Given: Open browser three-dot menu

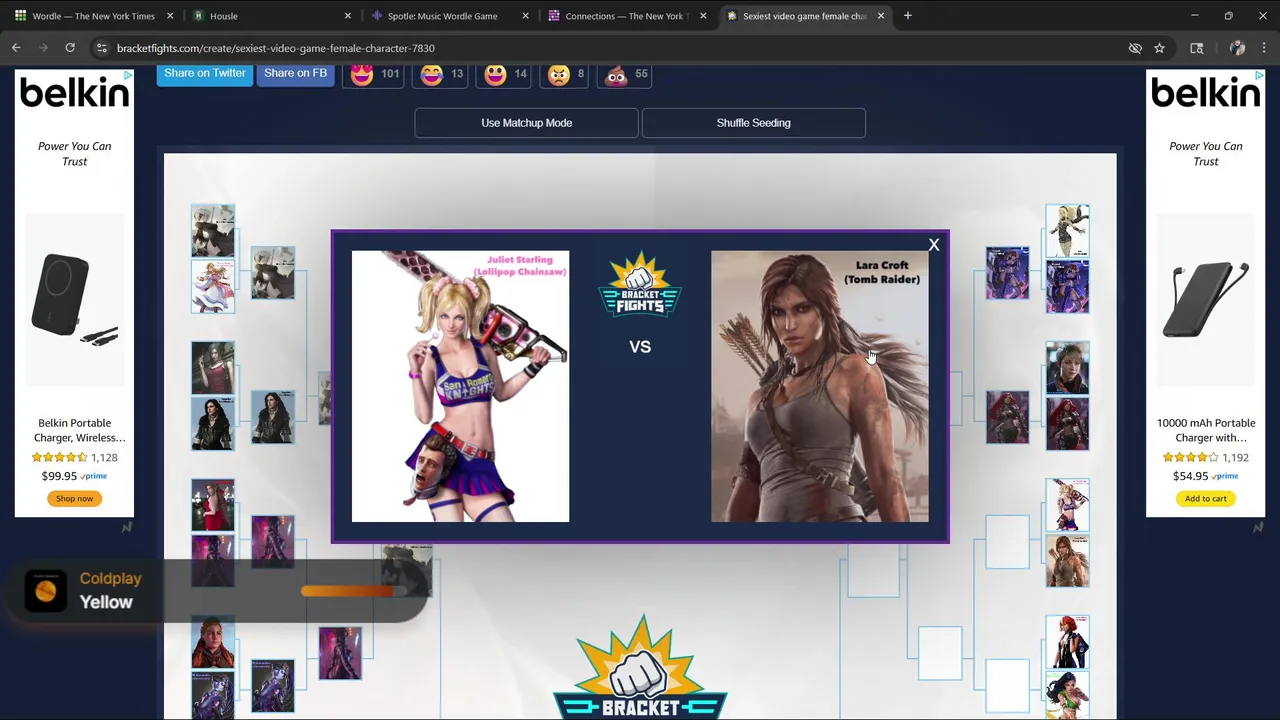Looking at the screenshot, I should pyautogui.click(x=1264, y=48).
